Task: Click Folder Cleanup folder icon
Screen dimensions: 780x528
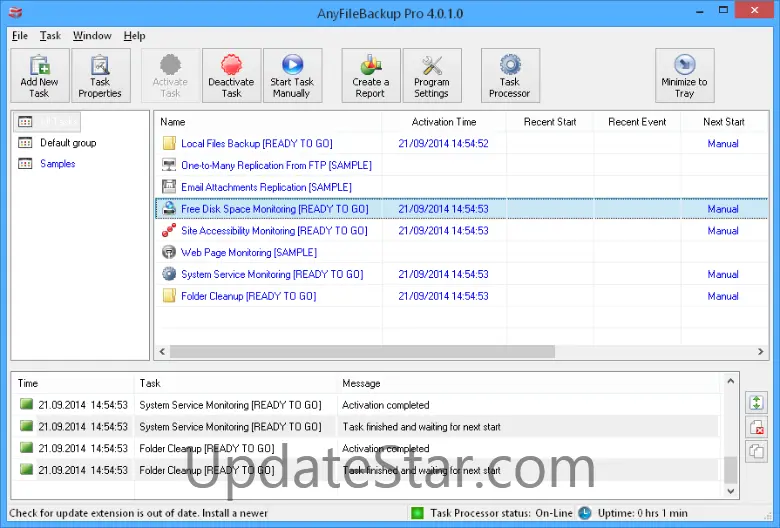Action: 169,296
